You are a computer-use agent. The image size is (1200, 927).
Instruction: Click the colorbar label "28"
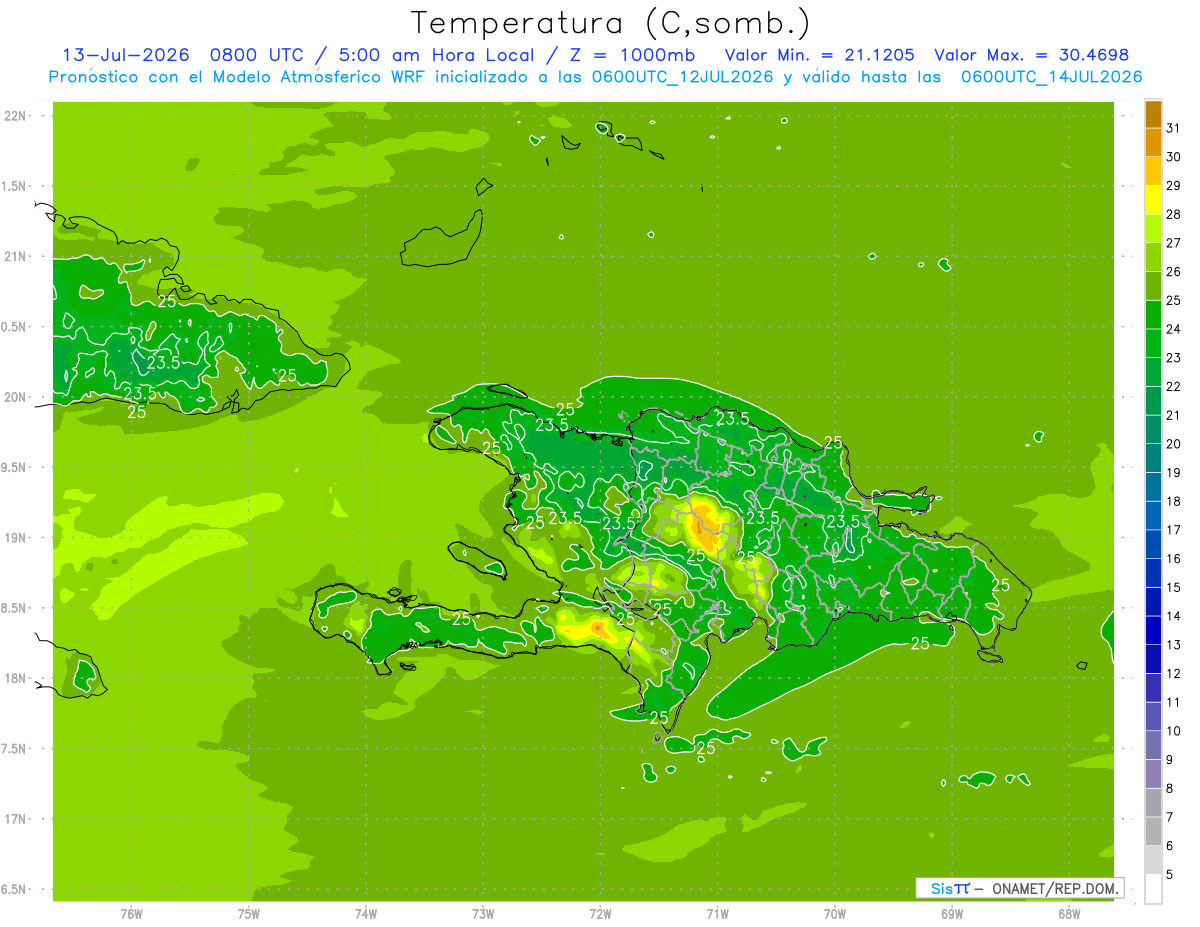[1173, 214]
